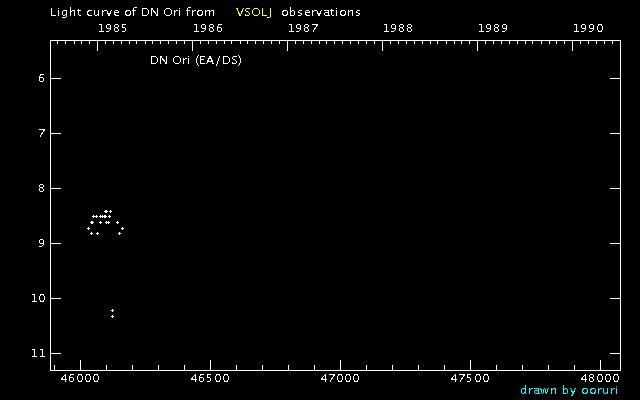This screenshot has width=640, height=400.
Task: Click the magnitude 11 label on left axis
Action: pos(37,354)
